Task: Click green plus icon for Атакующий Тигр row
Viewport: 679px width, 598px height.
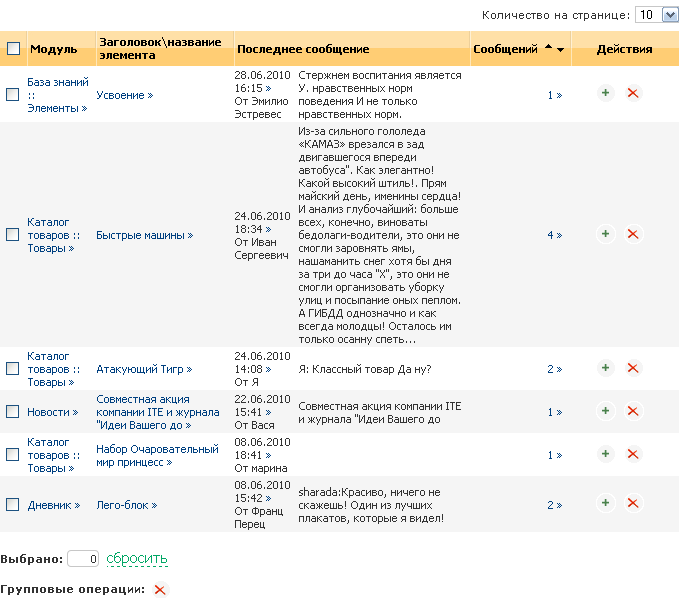Action: pyautogui.click(x=605, y=369)
